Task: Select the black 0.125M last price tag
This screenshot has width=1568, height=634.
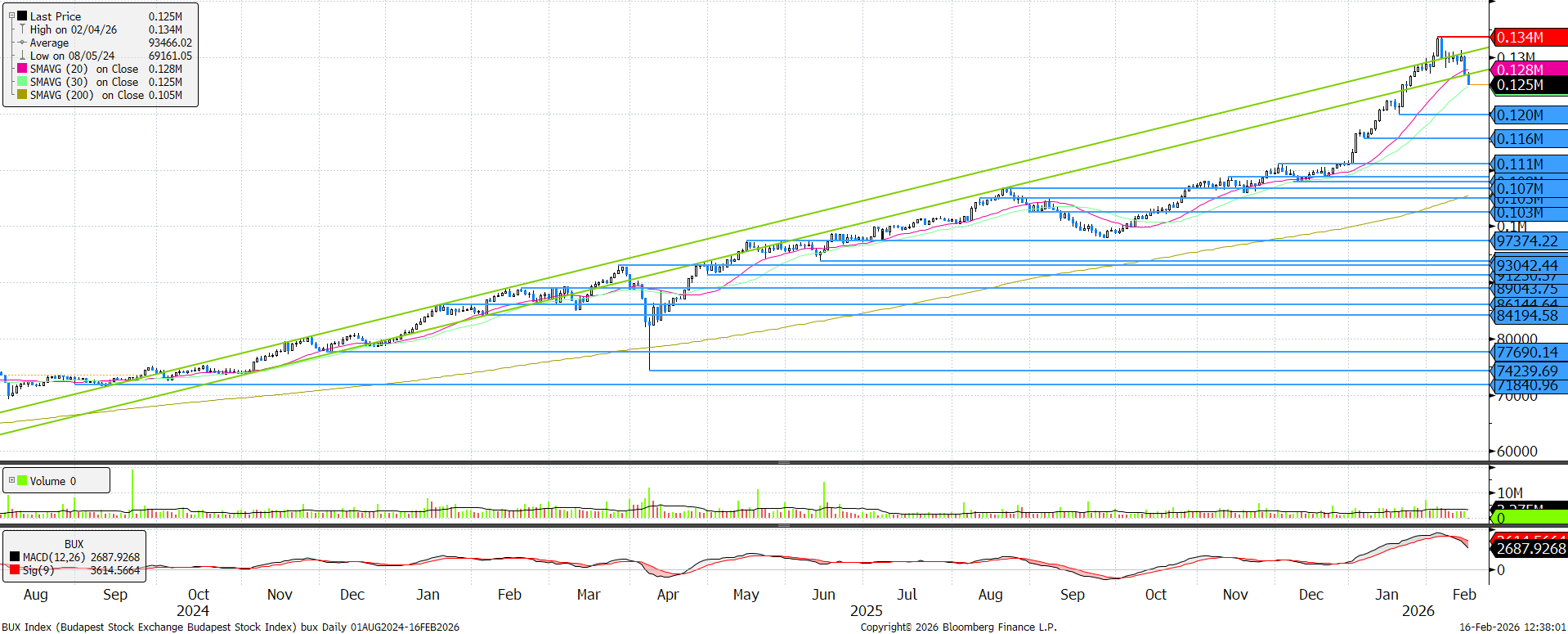Action: pyautogui.click(x=1527, y=85)
